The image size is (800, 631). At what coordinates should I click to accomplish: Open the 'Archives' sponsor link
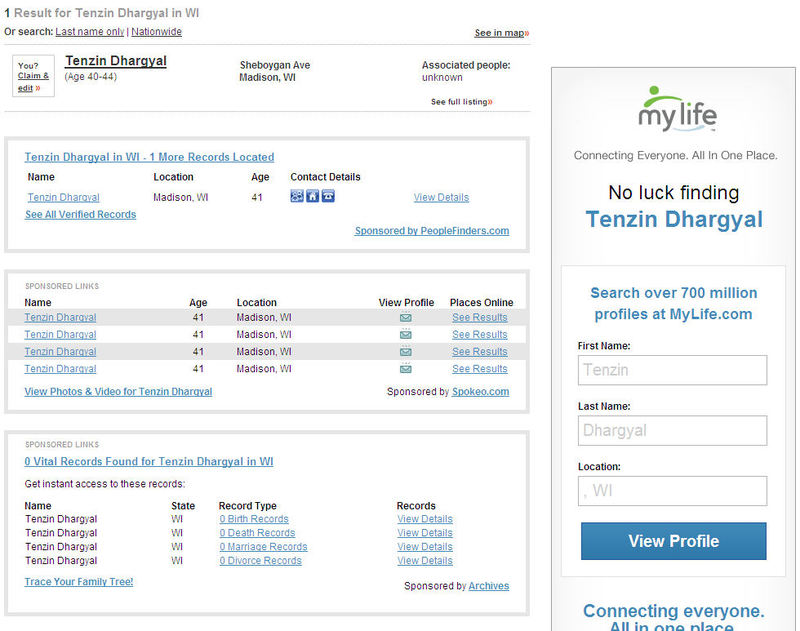coord(489,586)
